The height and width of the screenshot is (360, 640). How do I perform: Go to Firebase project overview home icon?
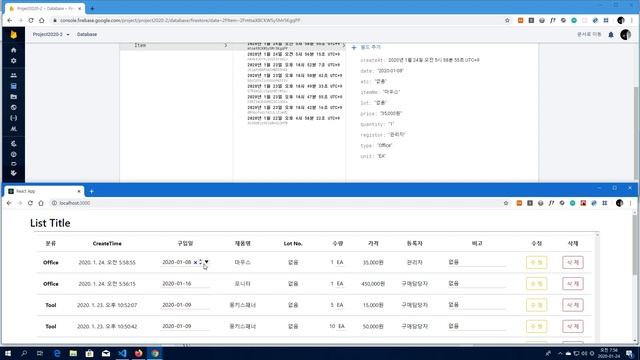pyautogui.click(x=13, y=50)
